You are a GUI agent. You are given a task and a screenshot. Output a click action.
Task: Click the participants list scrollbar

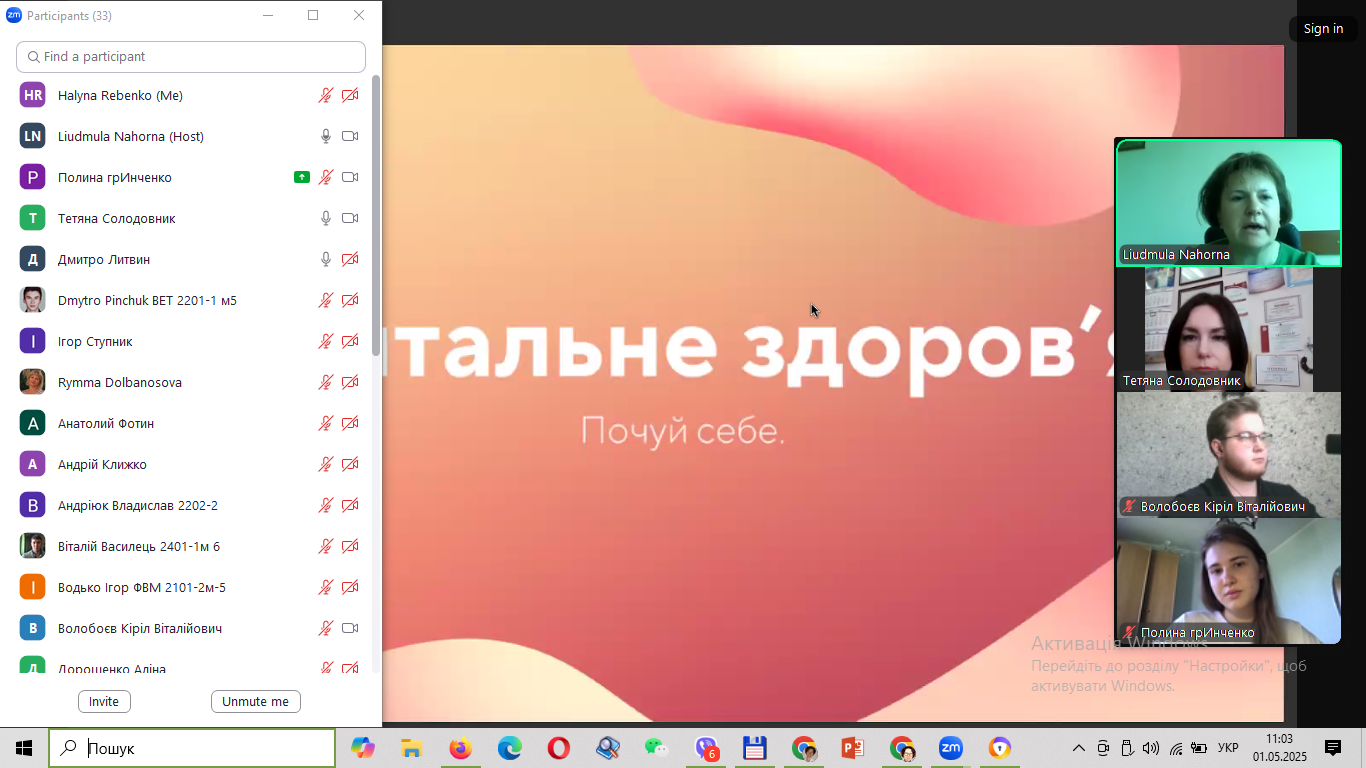click(376, 215)
